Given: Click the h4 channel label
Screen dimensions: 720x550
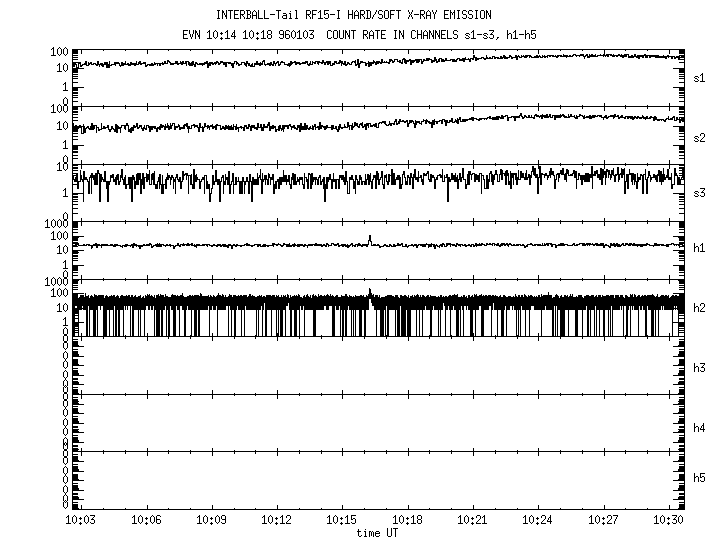Looking at the screenshot, I should click(x=700, y=428).
